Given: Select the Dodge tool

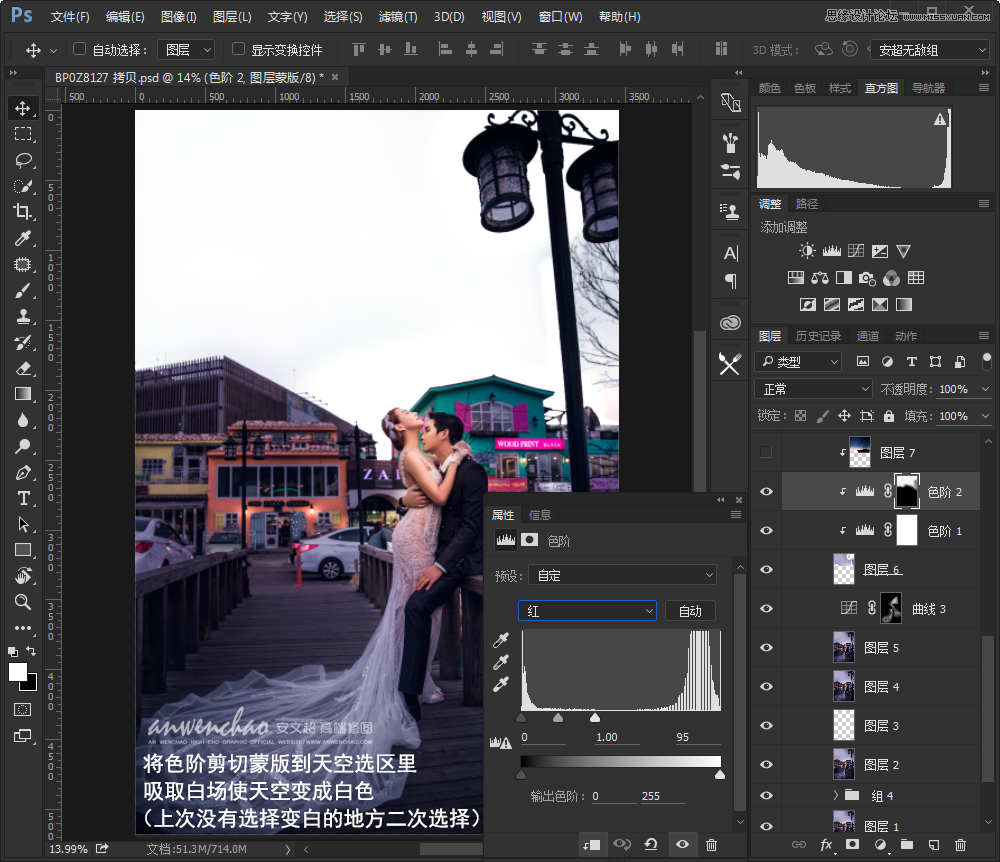Looking at the screenshot, I should click(x=23, y=446).
